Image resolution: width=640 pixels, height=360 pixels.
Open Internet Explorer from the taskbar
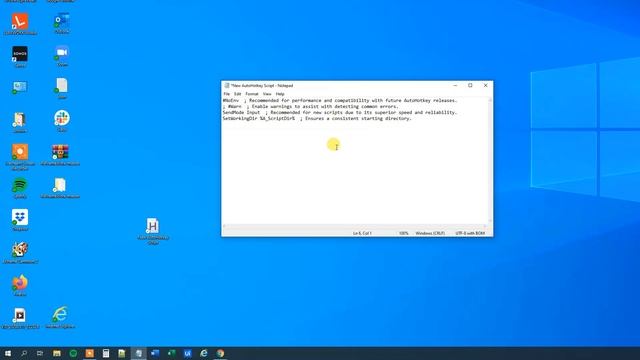[204, 353]
